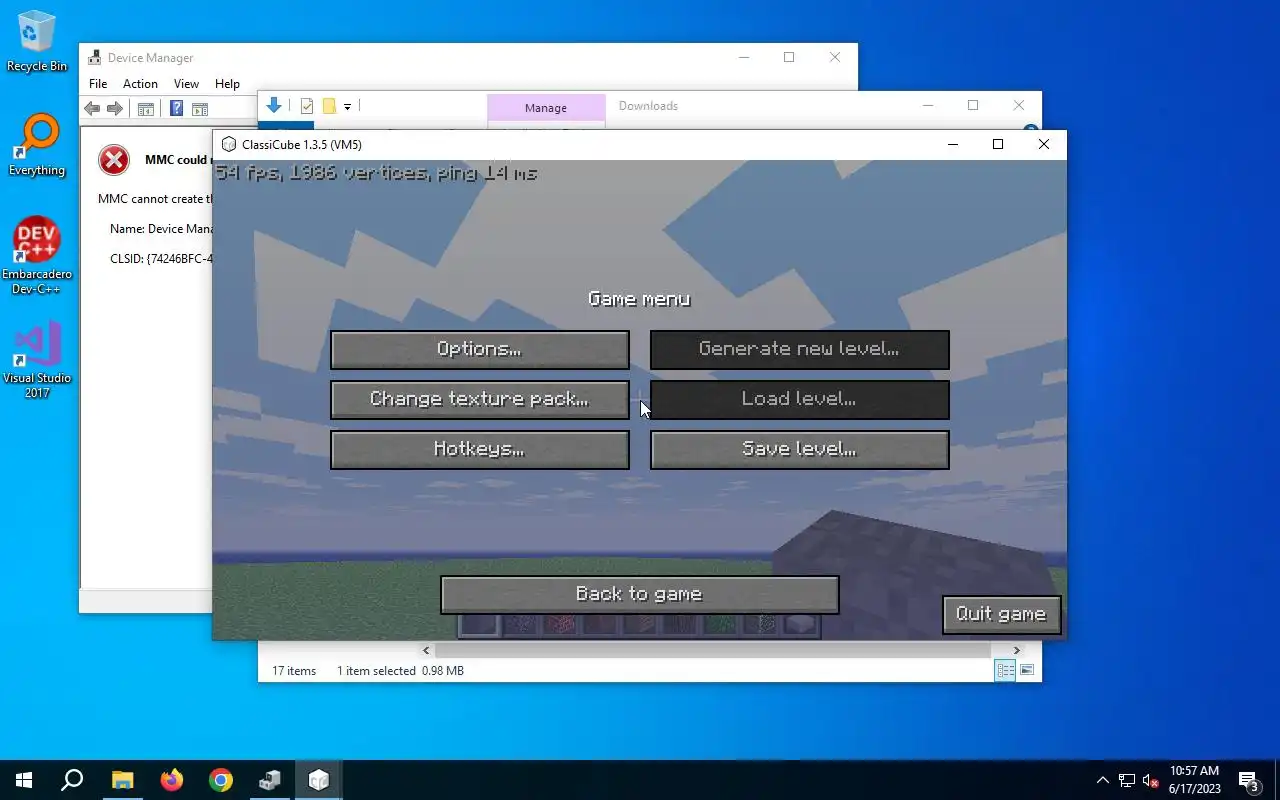The height and width of the screenshot is (800, 1280).
Task: Click the "Downloads" Explorer window title
Action: coord(648,106)
